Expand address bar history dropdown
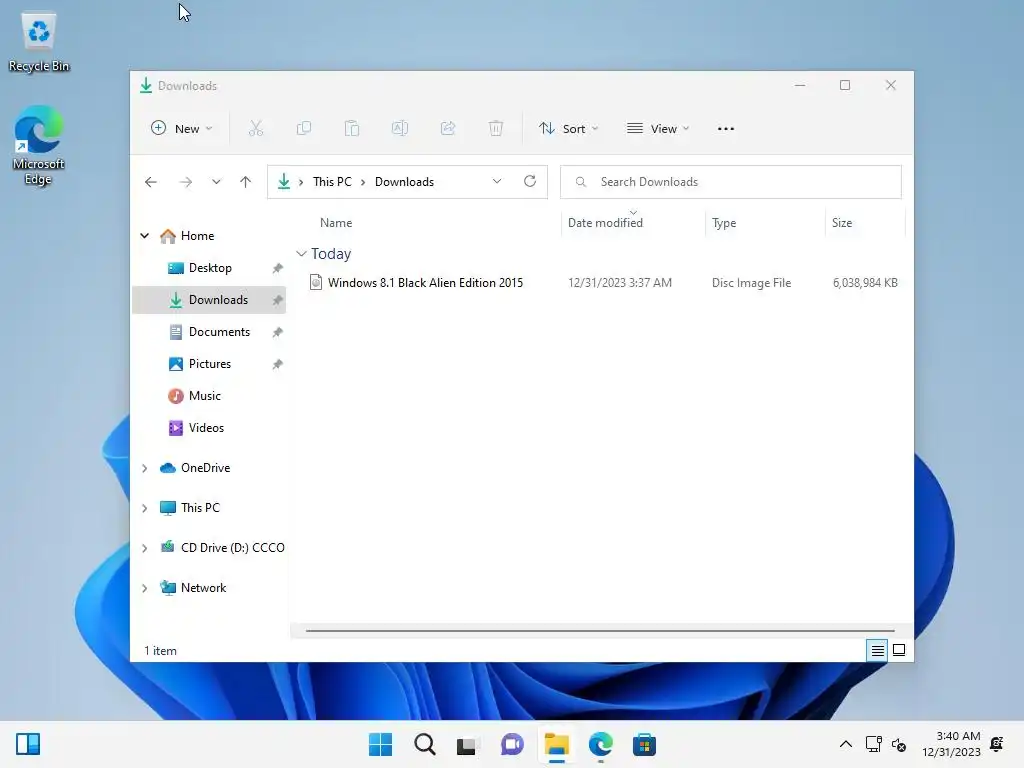 [x=497, y=181]
